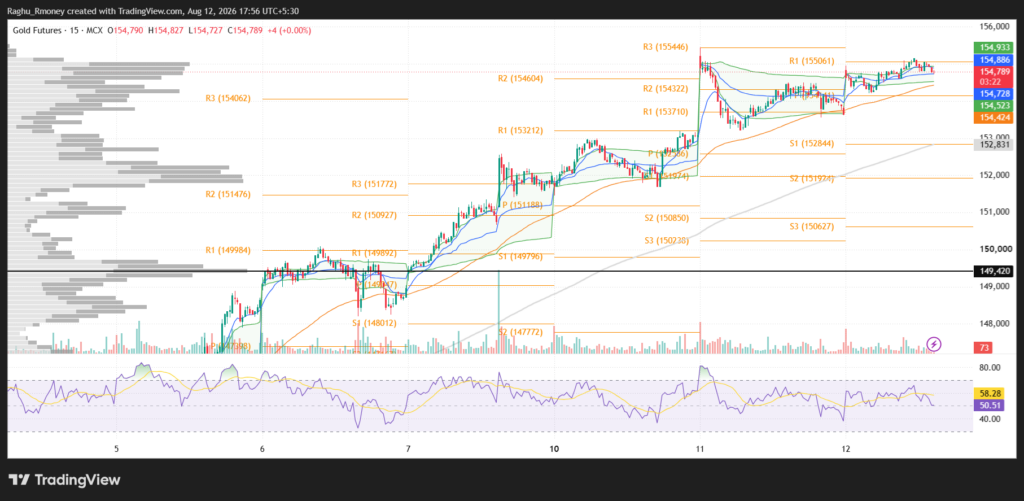Click pivot label R1 (153212)
The width and height of the screenshot is (1024, 501).
pyautogui.click(x=520, y=131)
